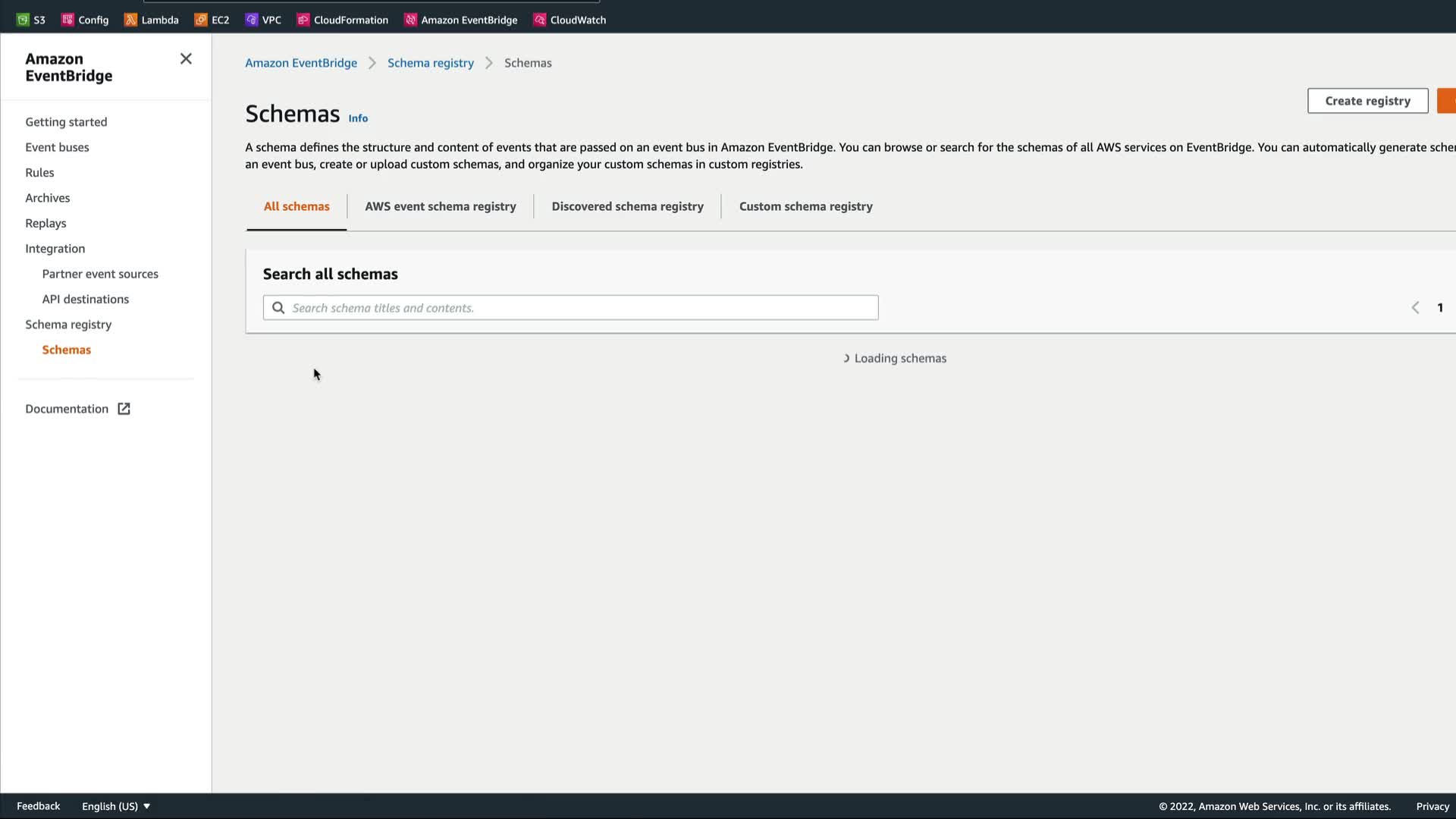Open the CloudWatch service shortcut icon

tap(539, 20)
